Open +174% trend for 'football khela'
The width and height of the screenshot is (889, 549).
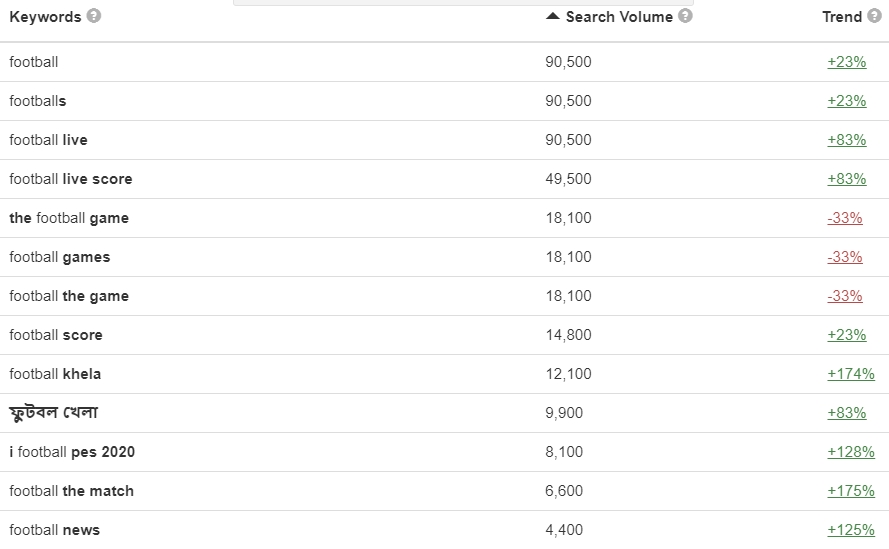pos(850,374)
